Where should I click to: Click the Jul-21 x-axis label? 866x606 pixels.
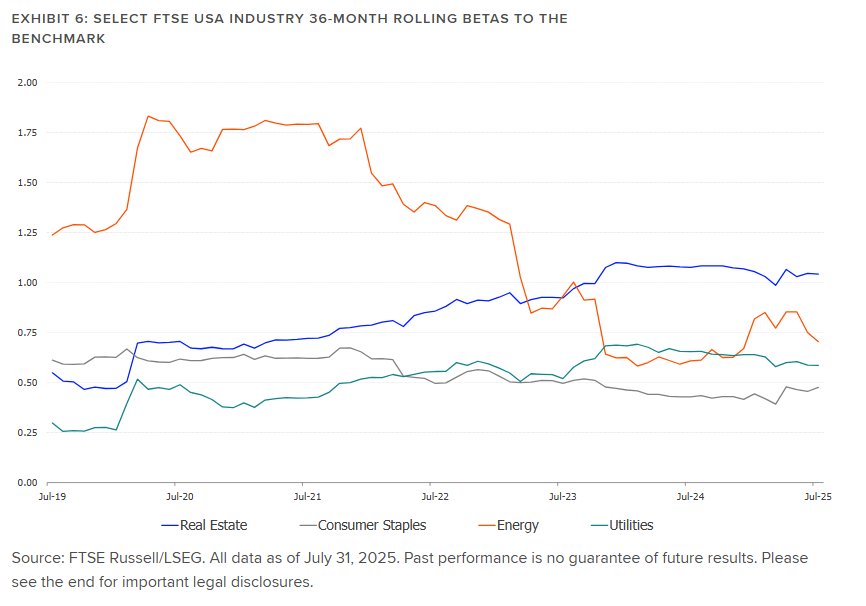(308, 495)
